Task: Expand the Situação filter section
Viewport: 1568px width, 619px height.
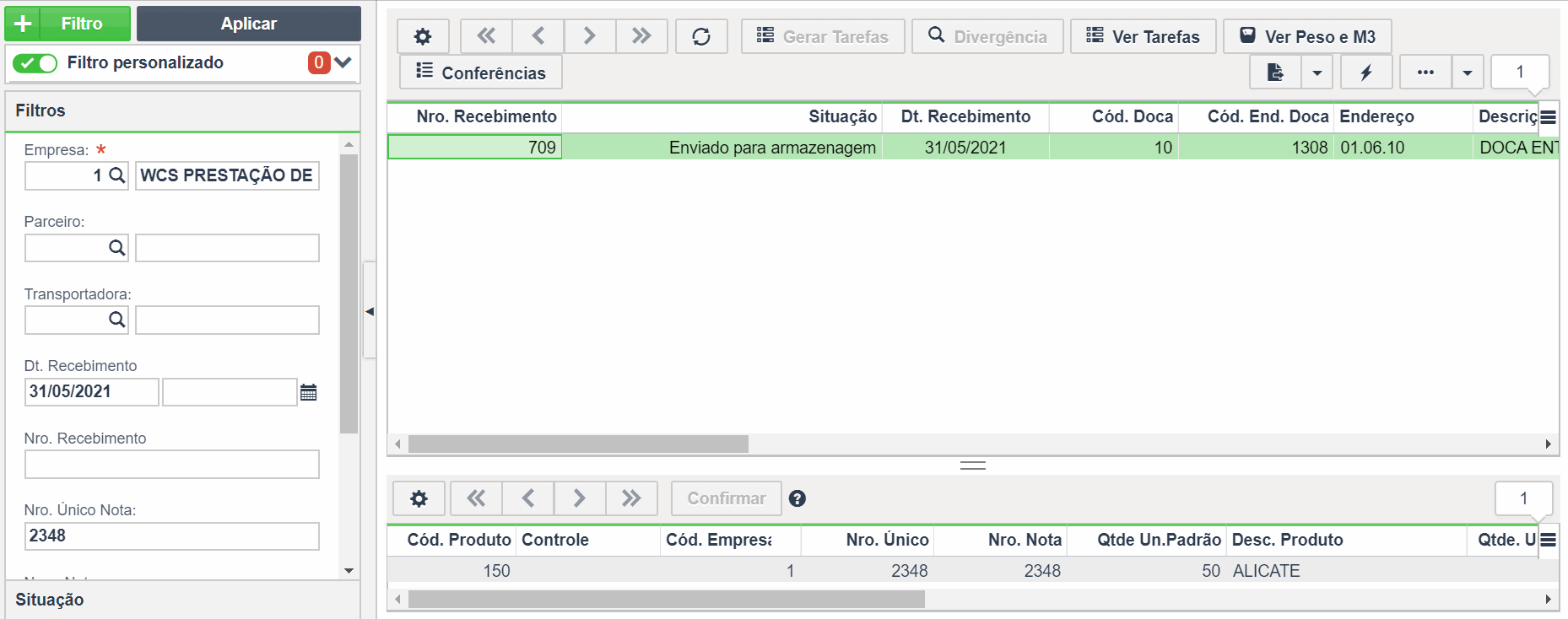Action: [182, 600]
